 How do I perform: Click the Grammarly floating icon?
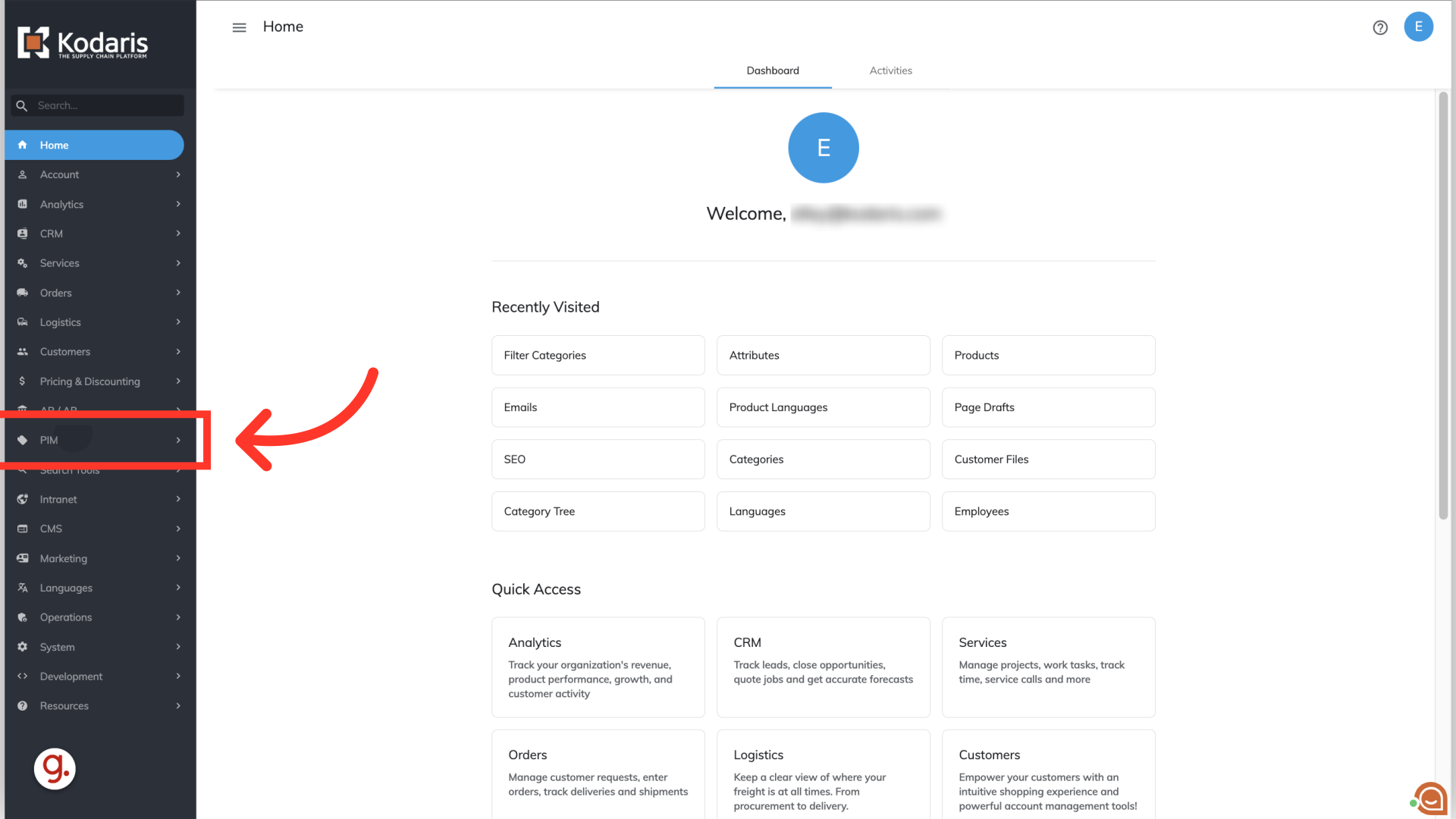tap(55, 769)
